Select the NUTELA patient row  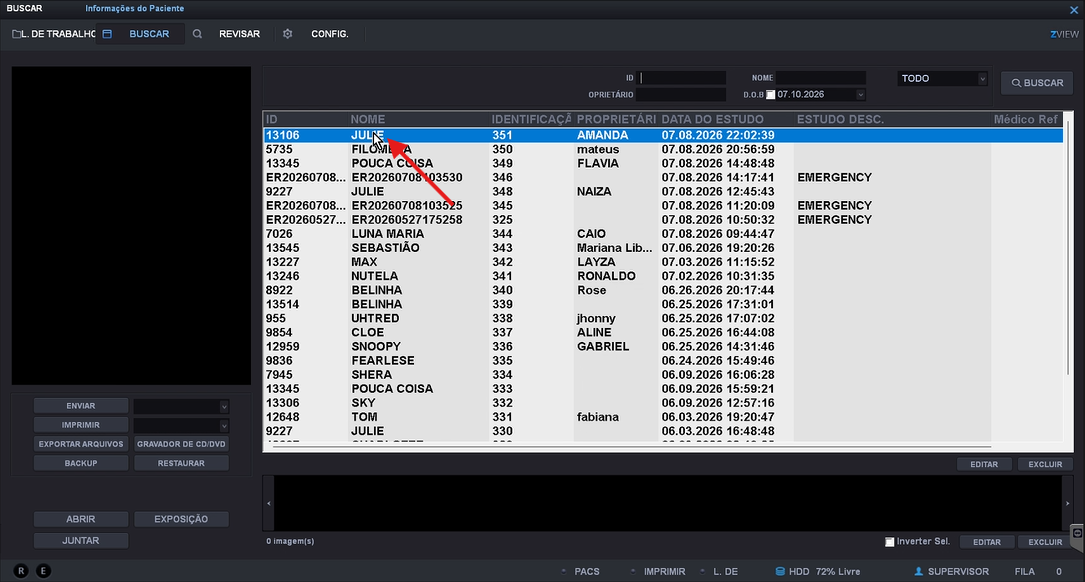tap(664, 276)
